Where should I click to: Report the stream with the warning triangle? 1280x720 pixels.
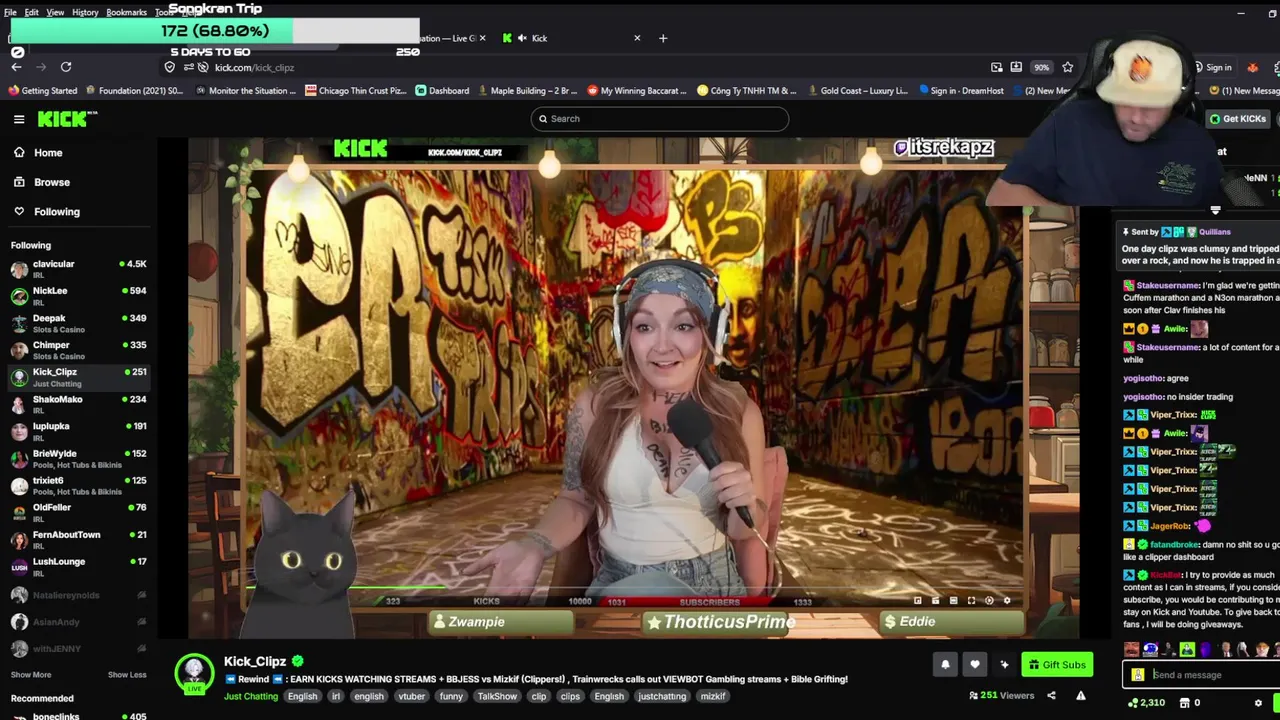click(1081, 696)
